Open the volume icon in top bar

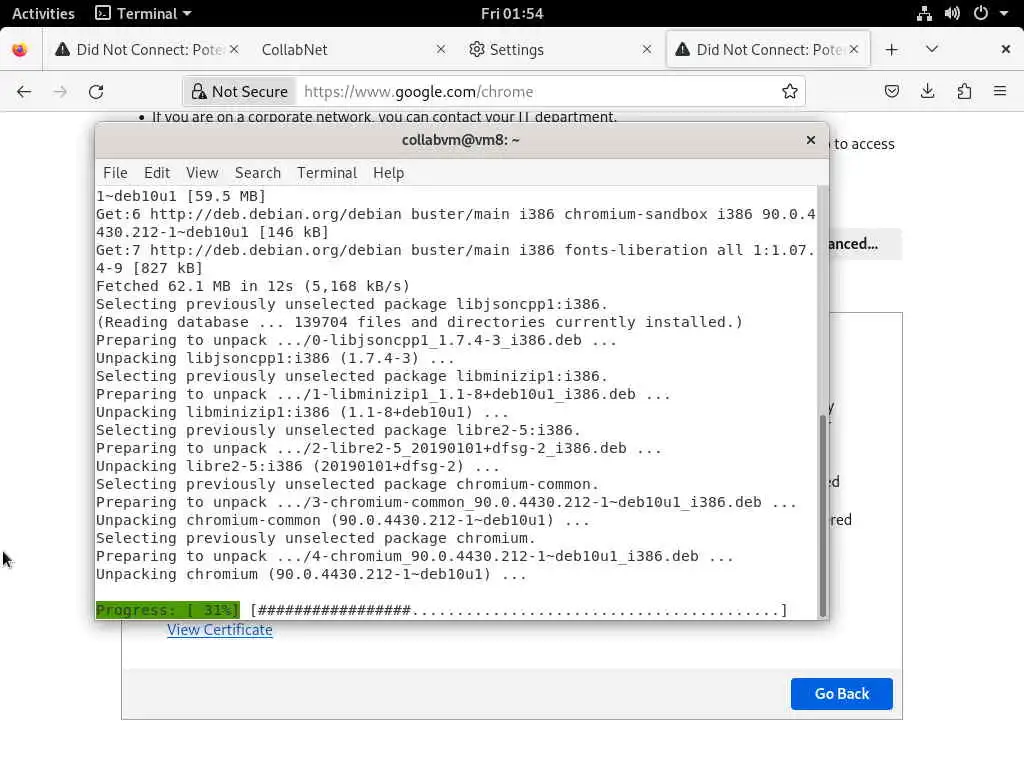(x=952, y=14)
